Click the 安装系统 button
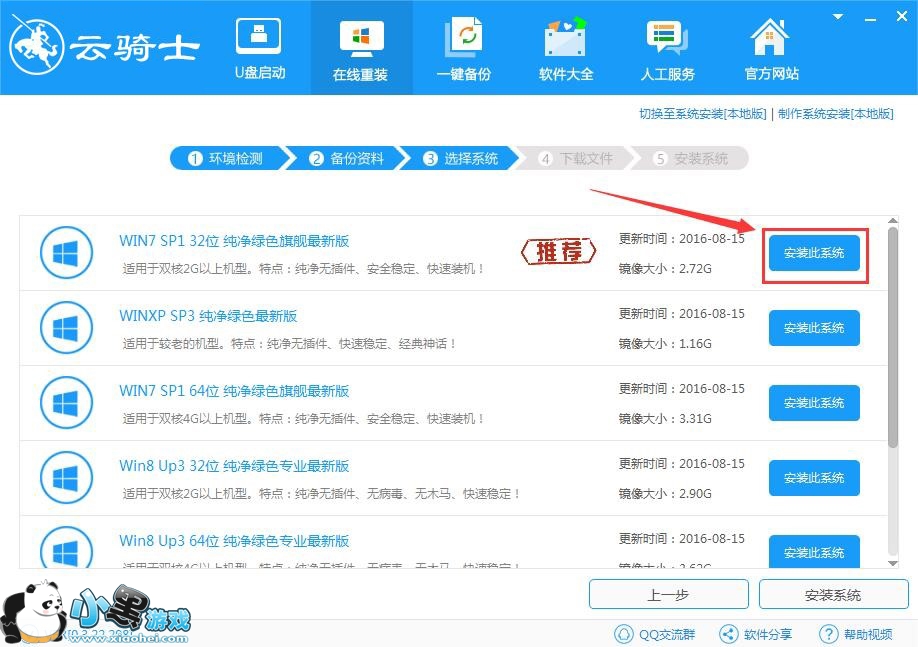The width and height of the screenshot is (918, 647). tap(833, 595)
